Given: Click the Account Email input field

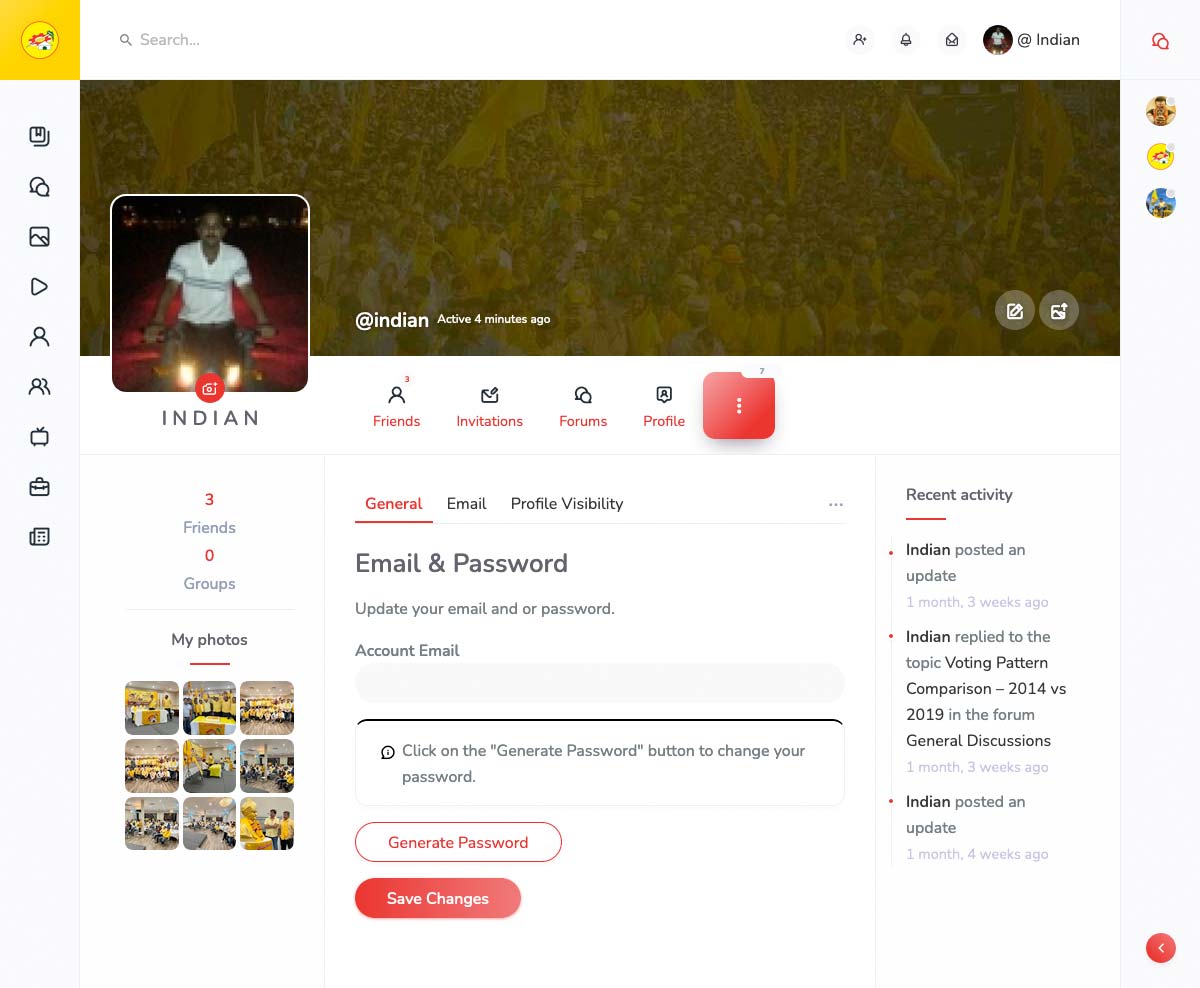Looking at the screenshot, I should tap(600, 683).
